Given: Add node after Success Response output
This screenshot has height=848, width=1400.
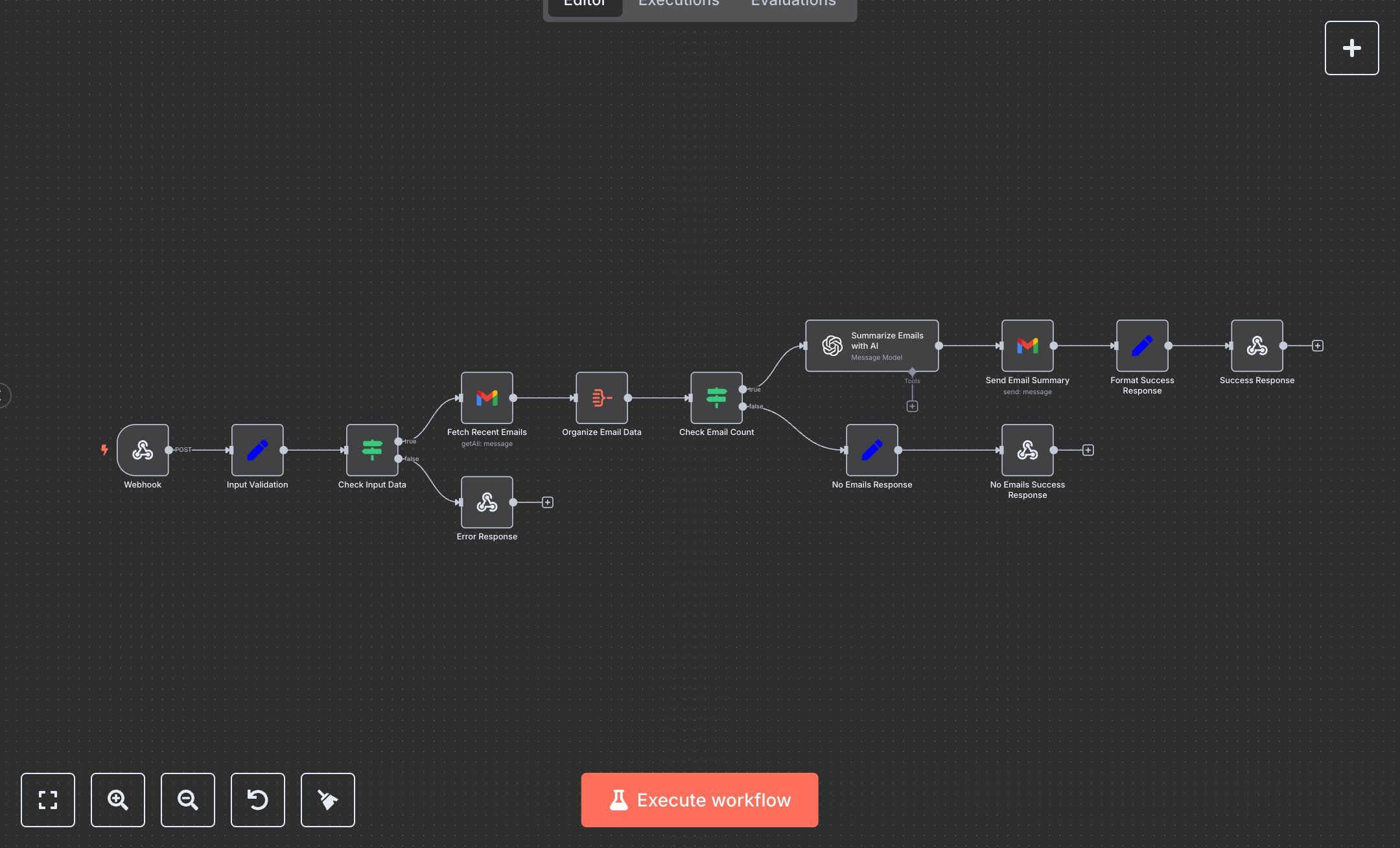Looking at the screenshot, I should coord(1318,346).
